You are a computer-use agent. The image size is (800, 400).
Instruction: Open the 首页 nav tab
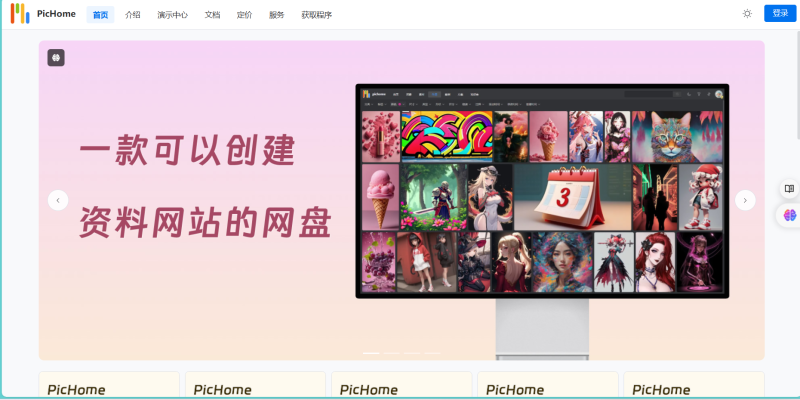coord(101,15)
